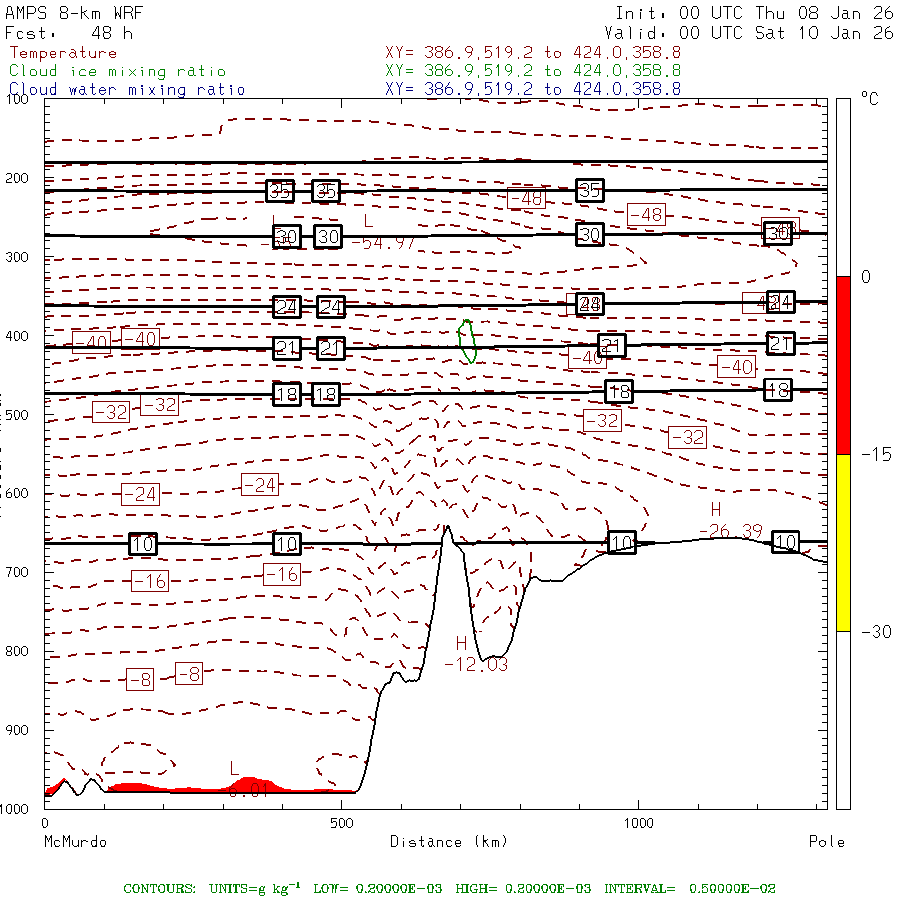Click the "HIGH= 0.20000E-03" footer value
The image size is (900, 900).
(523, 889)
